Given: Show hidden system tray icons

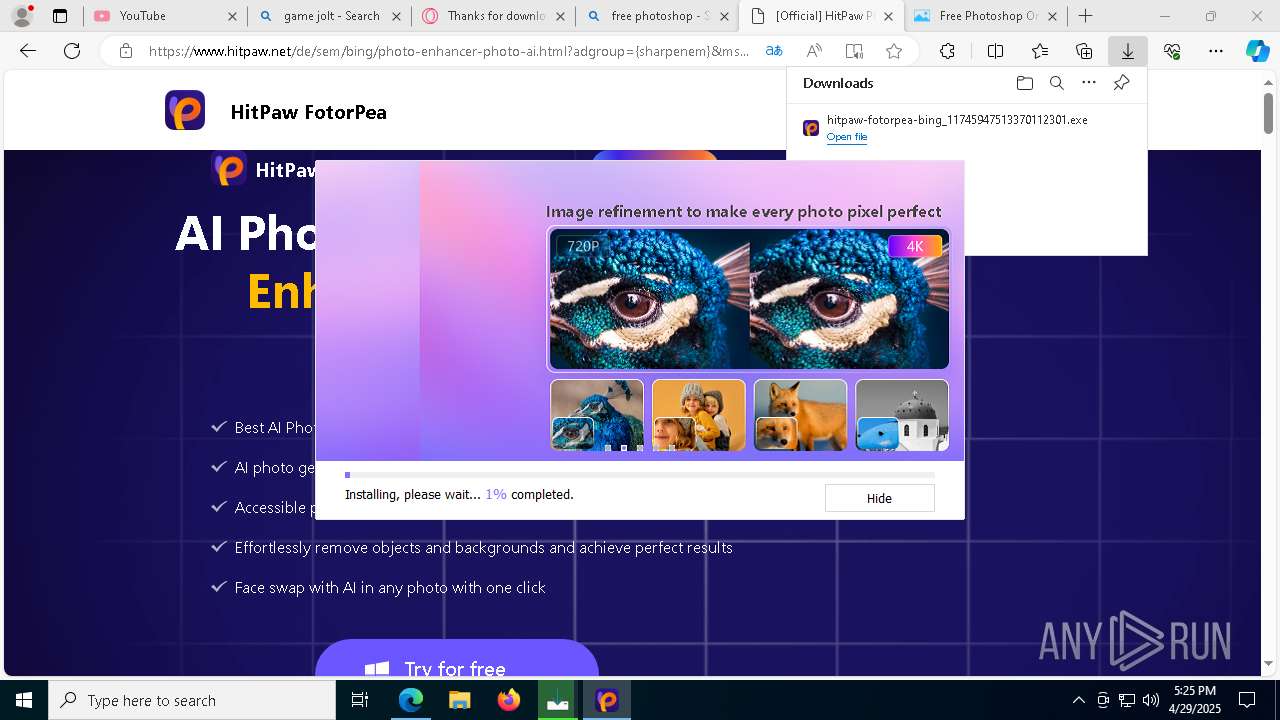Looking at the screenshot, I should pos(1078,700).
